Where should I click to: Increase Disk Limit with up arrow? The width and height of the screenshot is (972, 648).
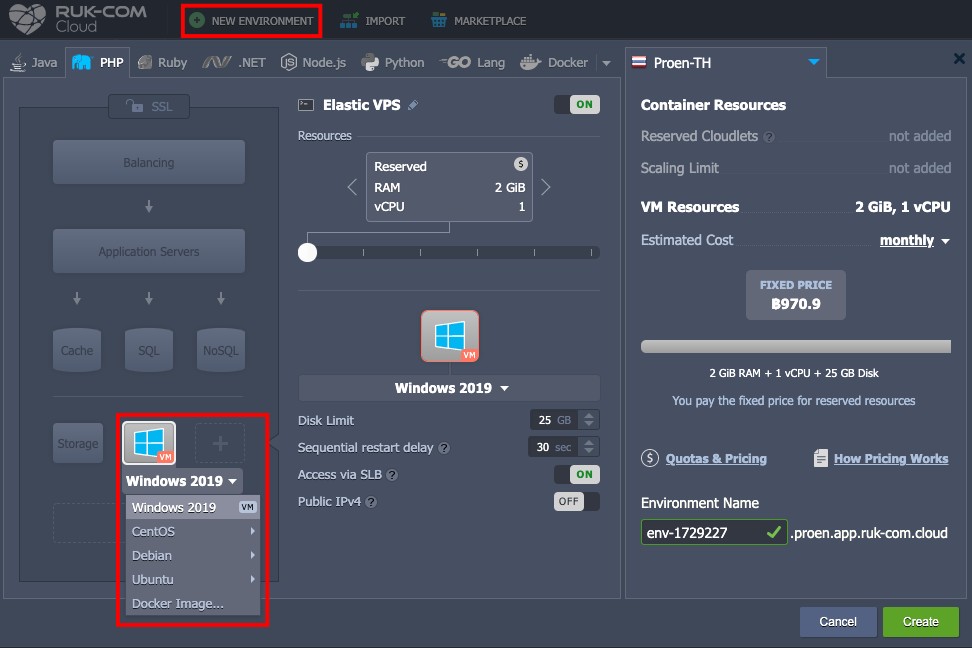(x=589, y=415)
